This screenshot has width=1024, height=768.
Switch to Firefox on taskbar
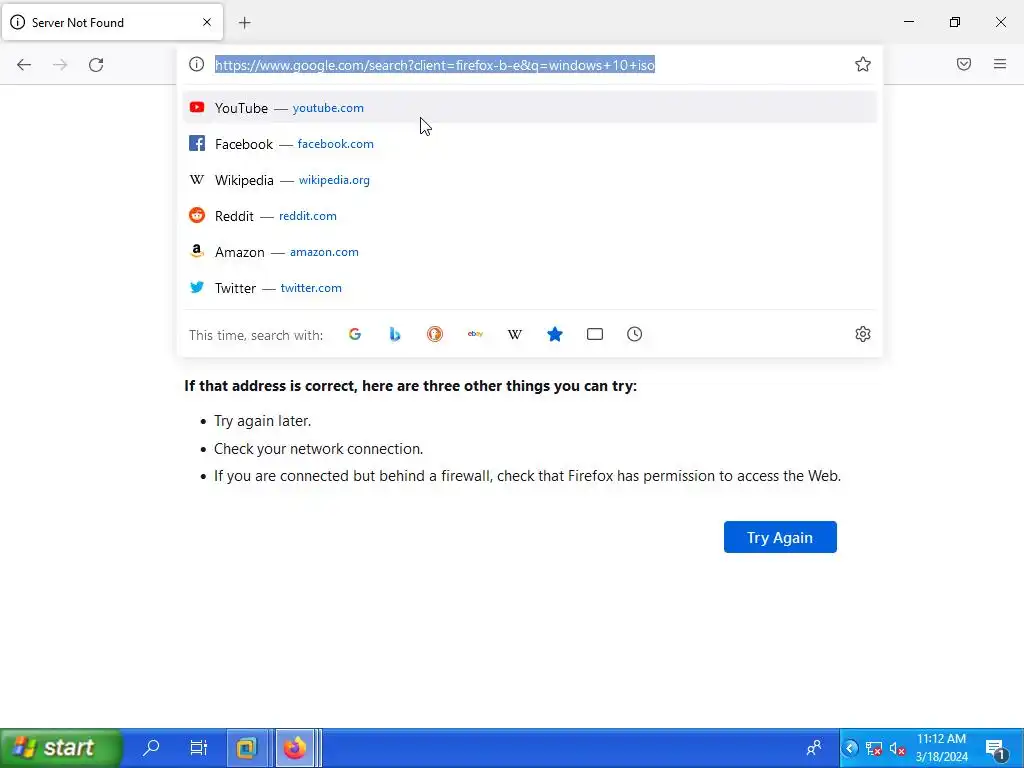point(295,748)
